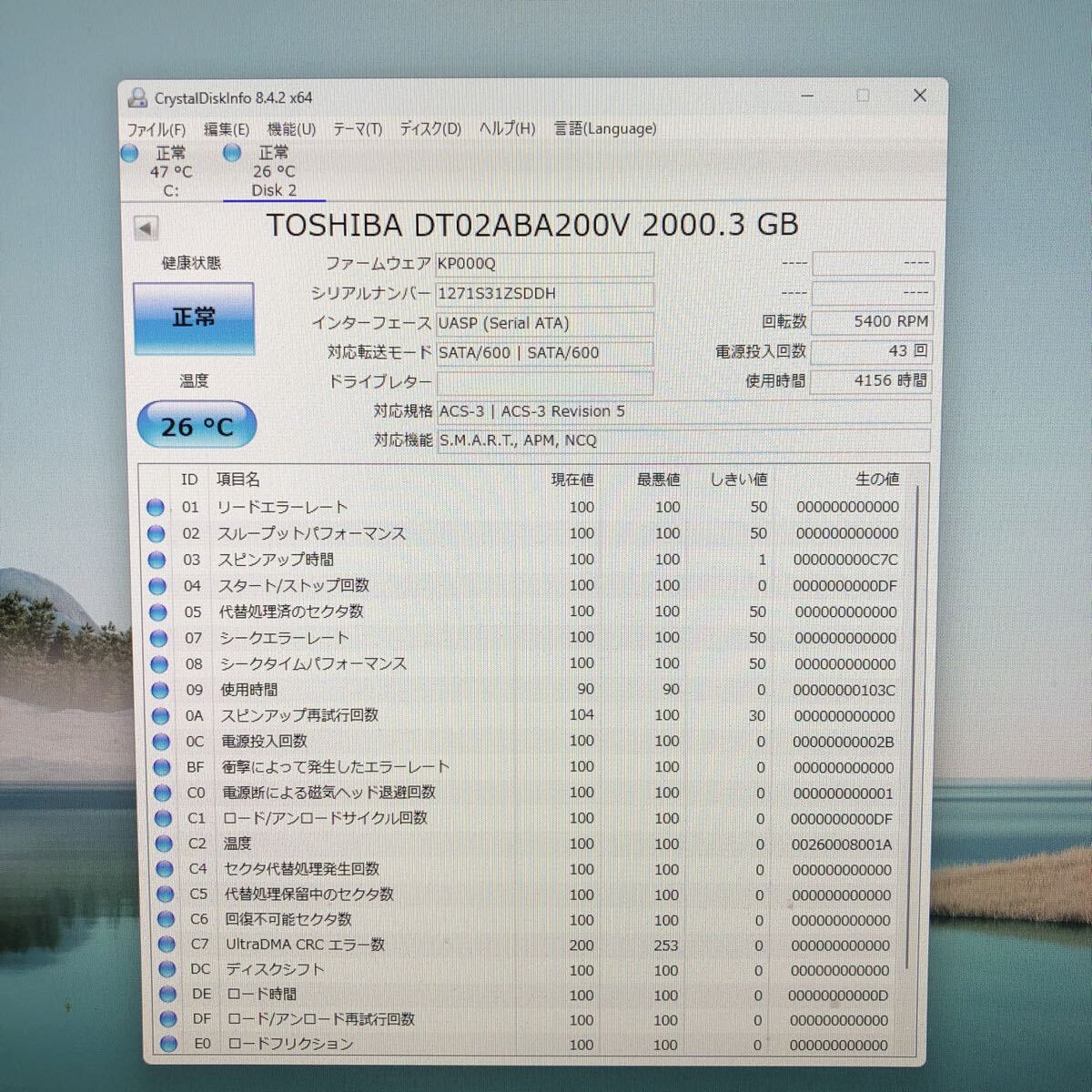The width and height of the screenshot is (1092, 1092).
Task: Select the raw value 000000000C7C
Action: 845,560
